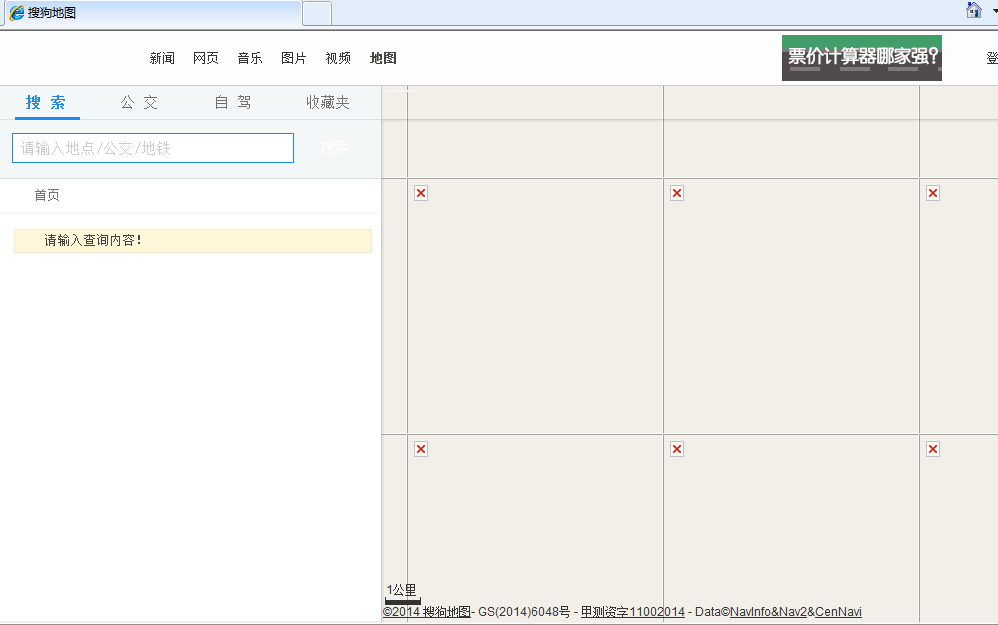Switch to the 公交 transit tab
This screenshot has width=998, height=625.
pos(138,102)
